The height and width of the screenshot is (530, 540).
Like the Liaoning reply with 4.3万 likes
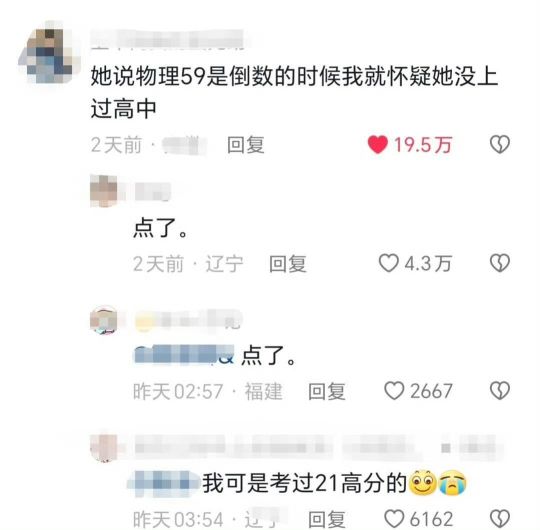pos(389,263)
